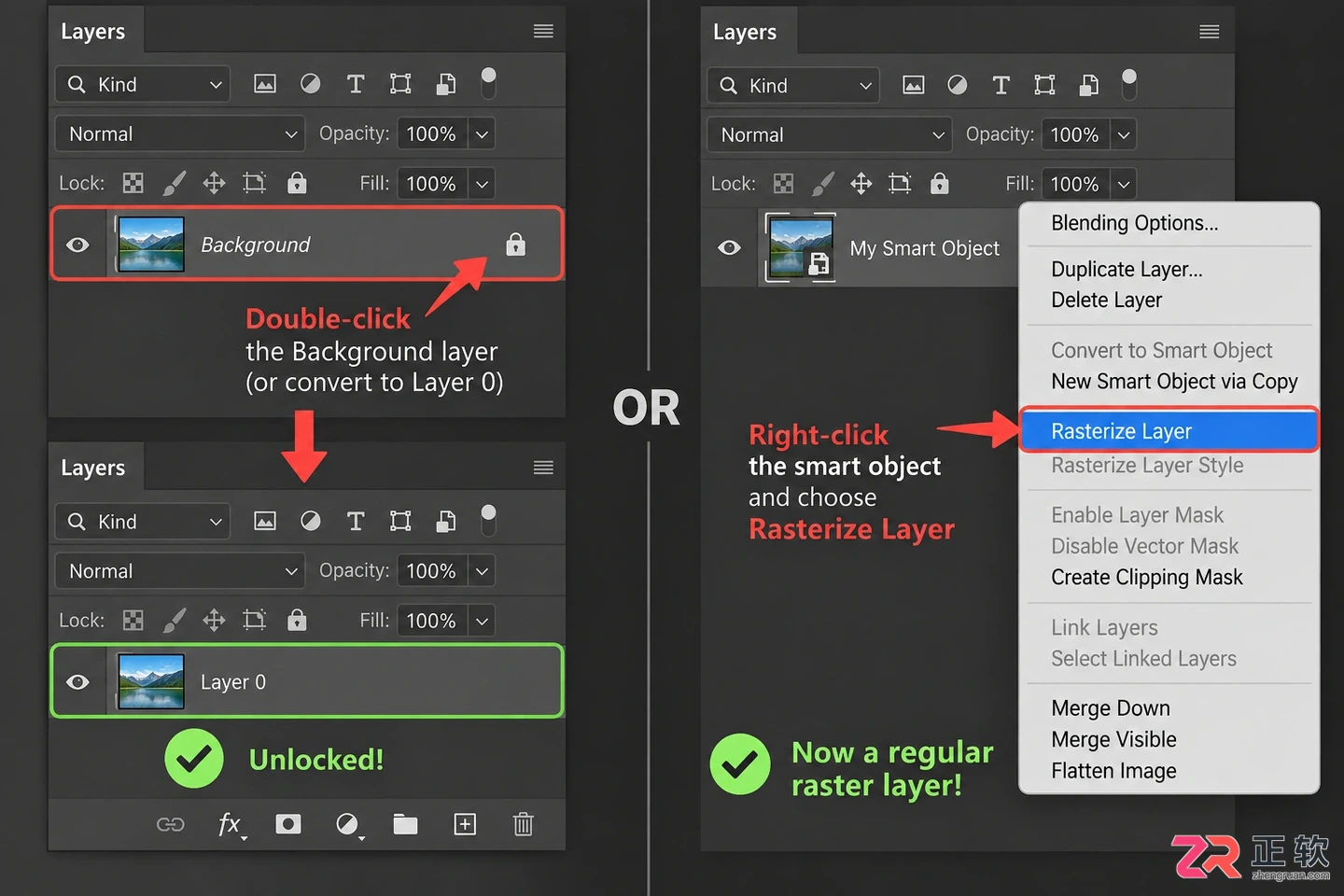Click smart object filter icon in My Smart Object panel
1344x896 pixels.
click(x=1088, y=86)
